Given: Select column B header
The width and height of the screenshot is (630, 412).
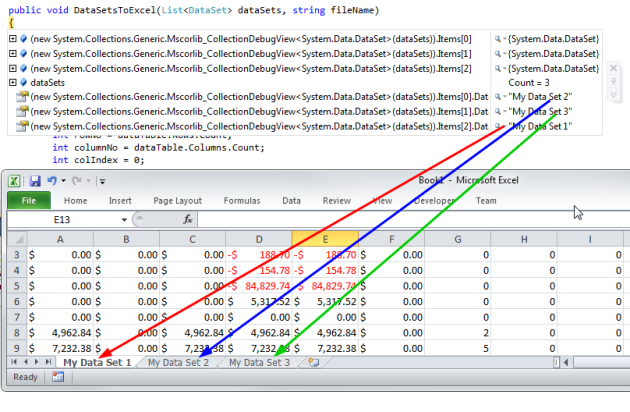Looking at the screenshot, I should pos(126,240).
